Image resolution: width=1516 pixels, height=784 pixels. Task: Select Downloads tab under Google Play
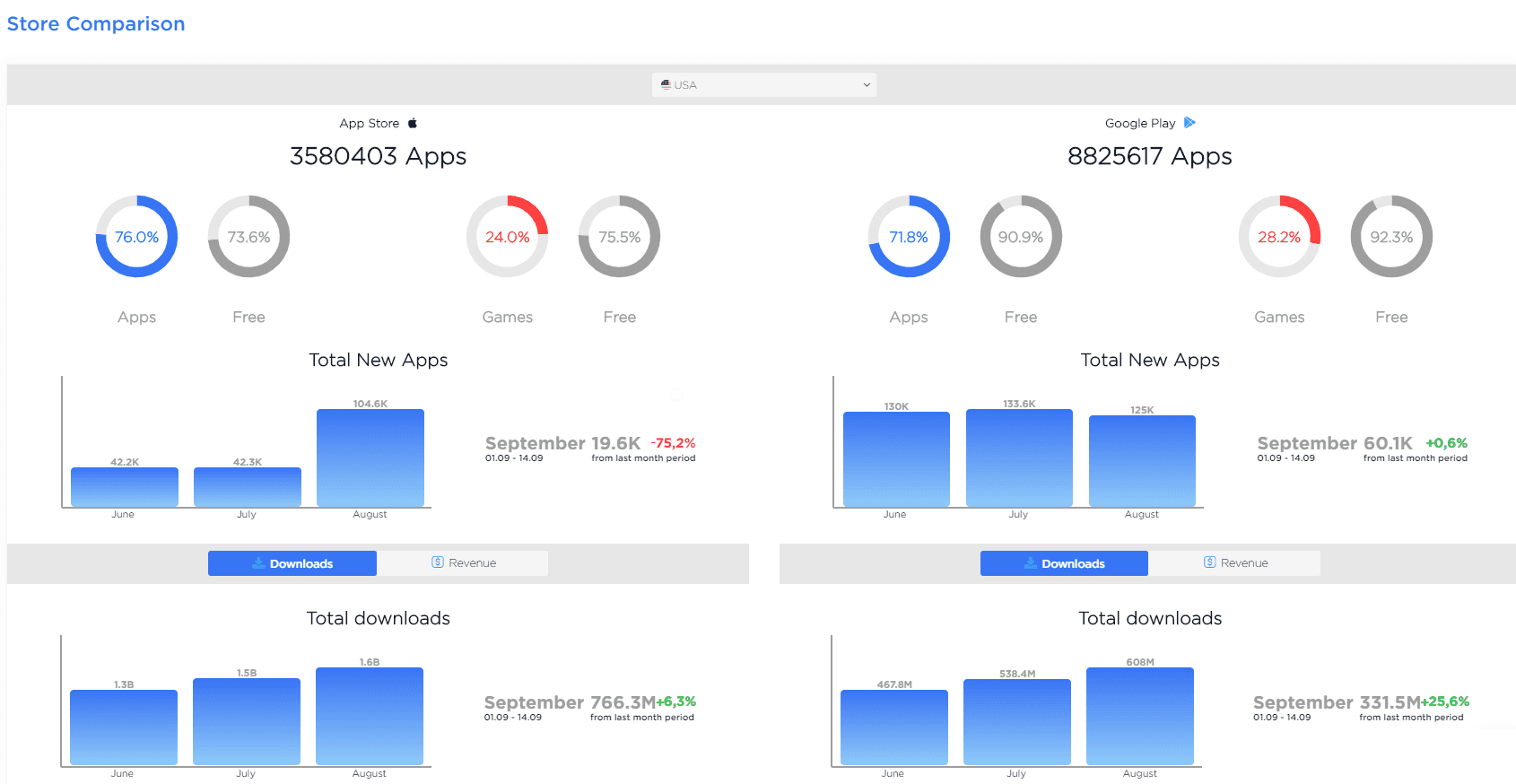1064,563
